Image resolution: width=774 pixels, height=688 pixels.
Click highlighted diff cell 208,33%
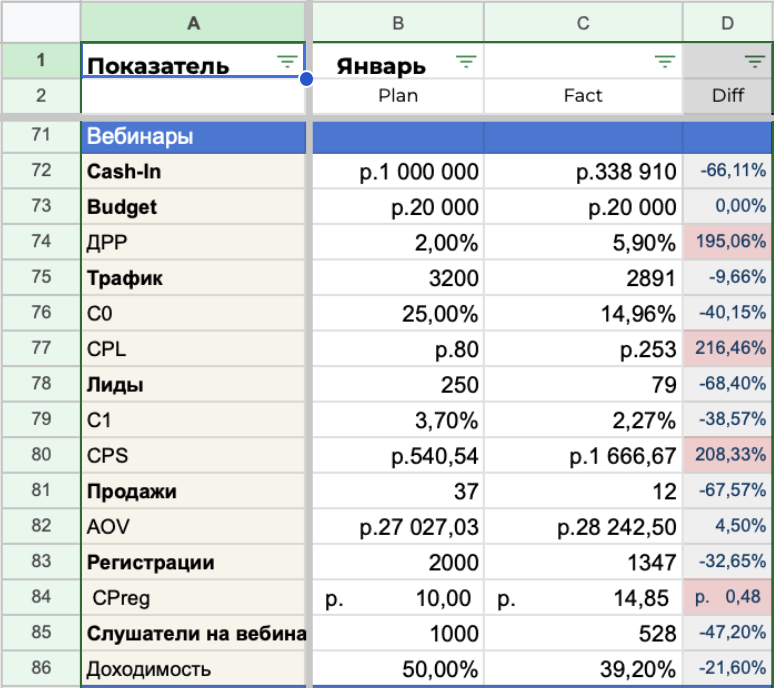pyautogui.click(x=728, y=456)
